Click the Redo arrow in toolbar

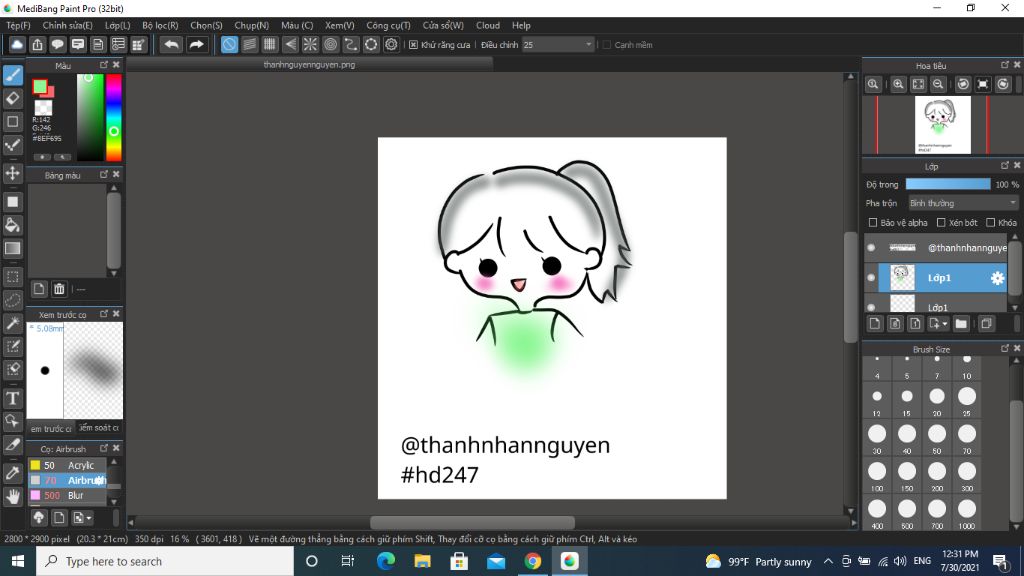pyautogui.click(x=196, y=44)
